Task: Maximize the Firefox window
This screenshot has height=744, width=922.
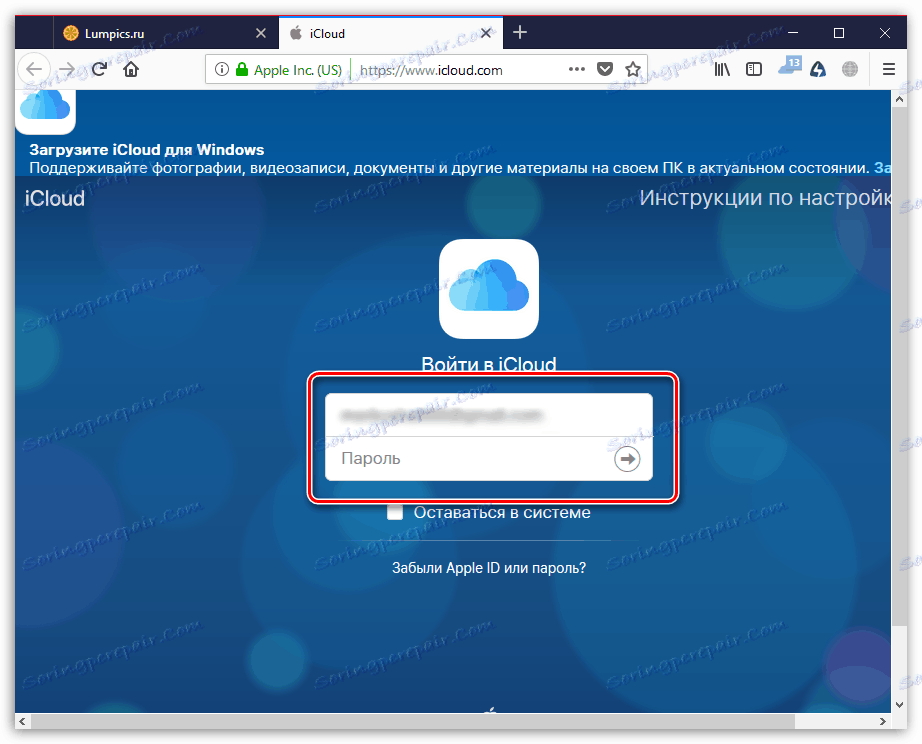Action: [x=839, y=33]
